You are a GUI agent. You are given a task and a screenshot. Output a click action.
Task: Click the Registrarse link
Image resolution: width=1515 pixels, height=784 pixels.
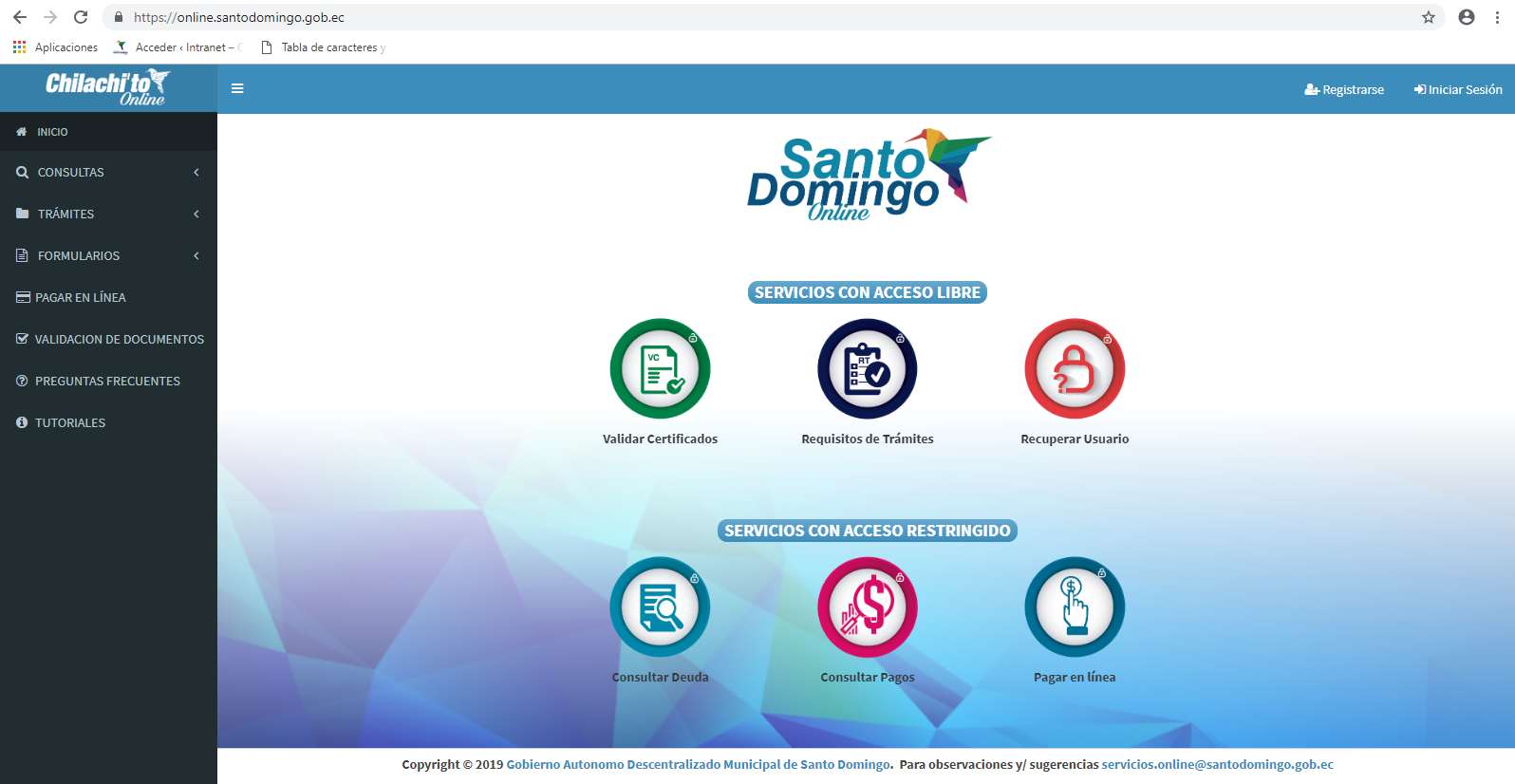[1344, 90]
